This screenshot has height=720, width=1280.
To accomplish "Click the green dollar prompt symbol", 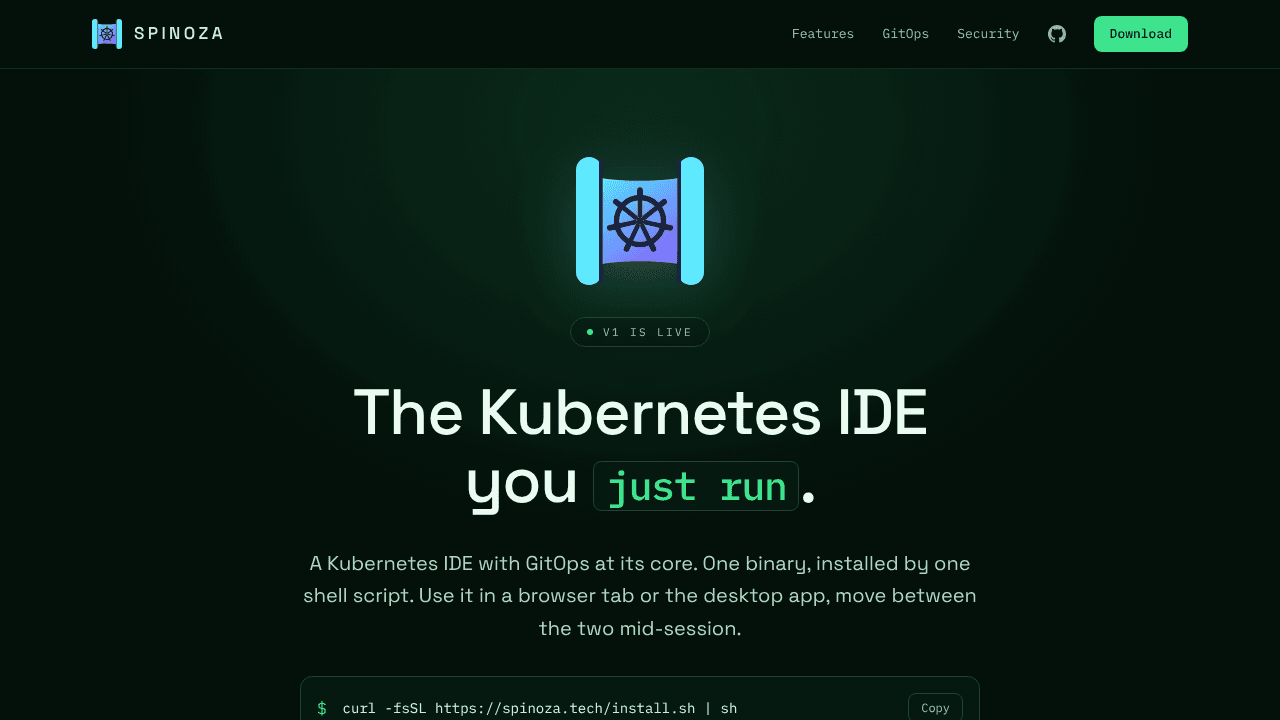I will [x=322, y=708].
